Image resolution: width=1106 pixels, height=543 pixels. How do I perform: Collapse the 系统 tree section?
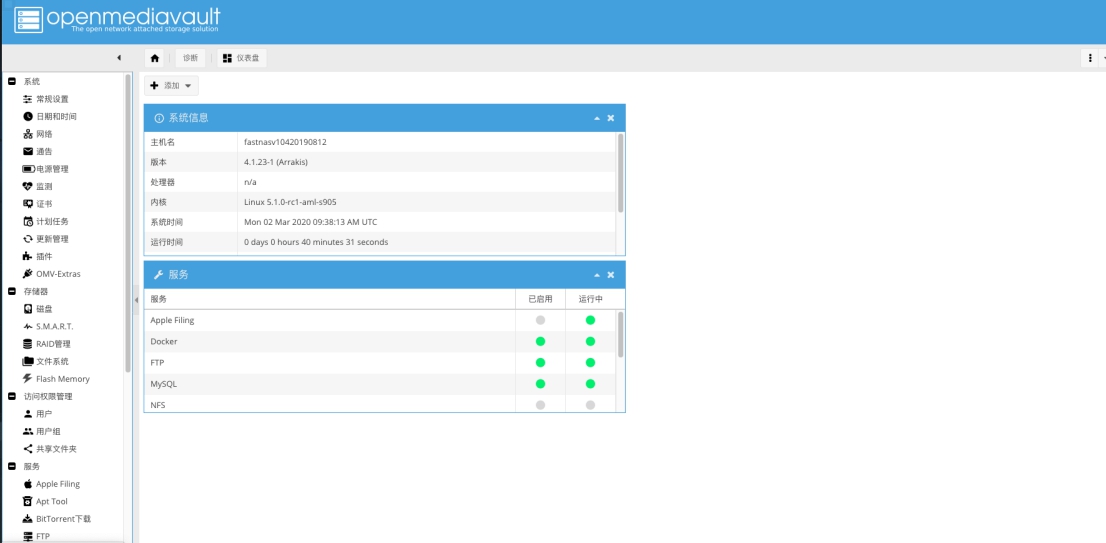pos(12,81)
